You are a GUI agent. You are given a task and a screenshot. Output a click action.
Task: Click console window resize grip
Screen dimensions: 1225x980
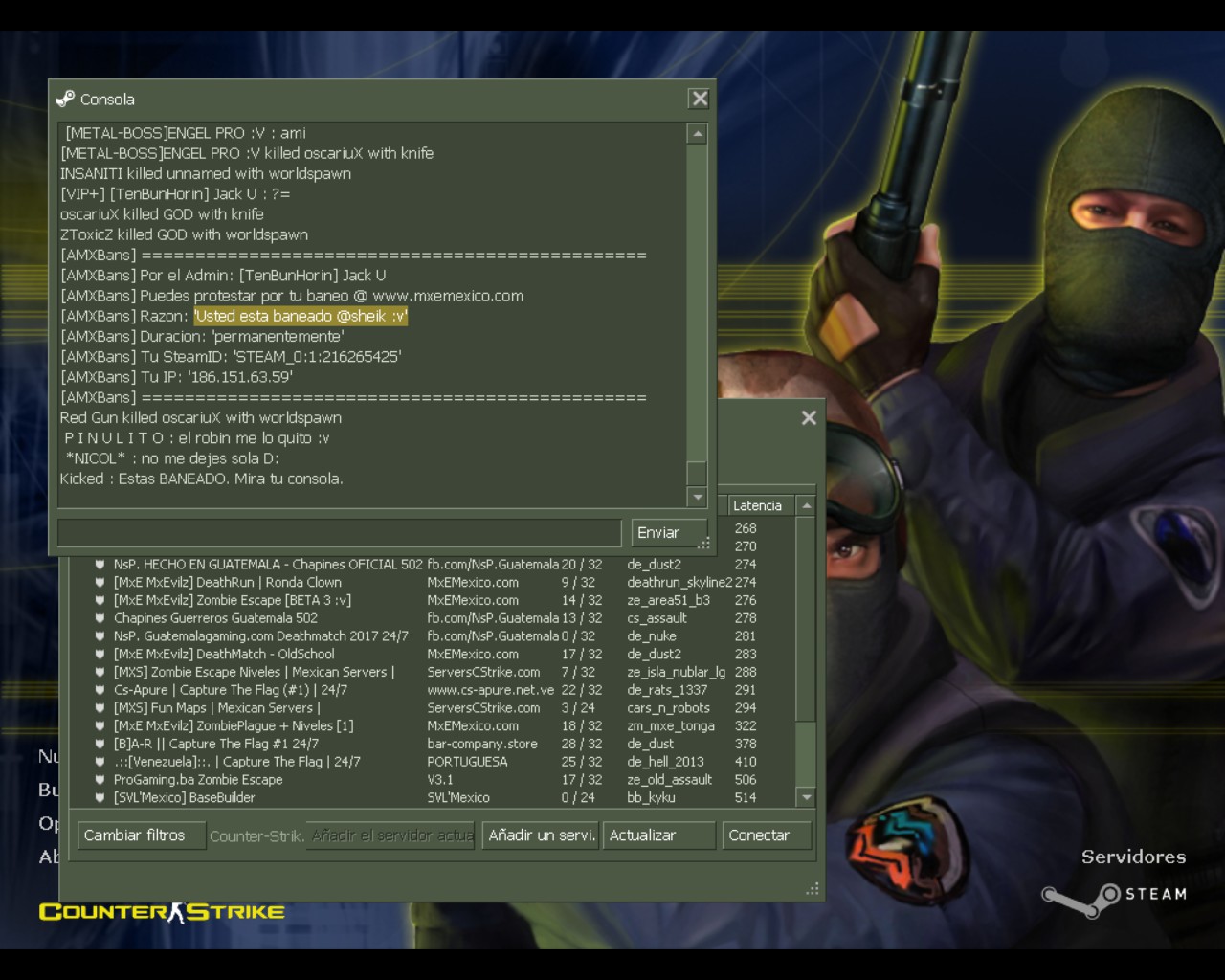(705, 544)
